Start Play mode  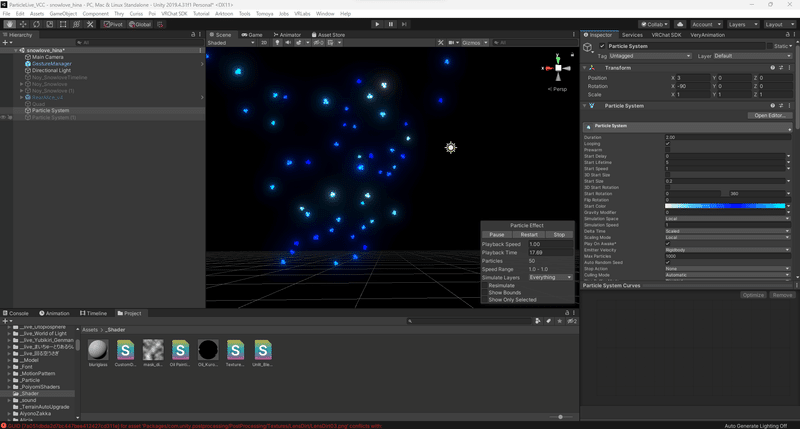(377, 24)
